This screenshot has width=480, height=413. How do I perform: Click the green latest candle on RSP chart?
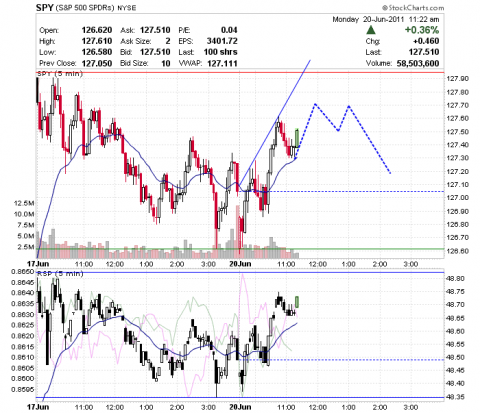coord(297,302)
